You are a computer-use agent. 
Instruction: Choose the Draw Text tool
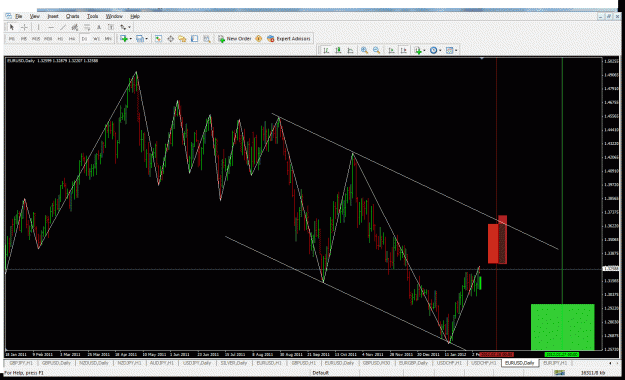point(99,28)
